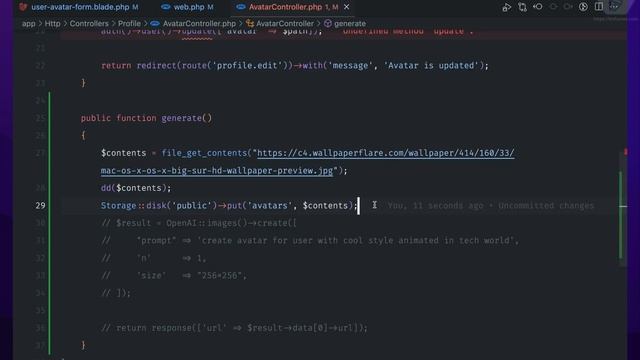Screen dimensions: 640x360
Task: Click the 'Avatar is updated' message string
Action: click(431, 66)
